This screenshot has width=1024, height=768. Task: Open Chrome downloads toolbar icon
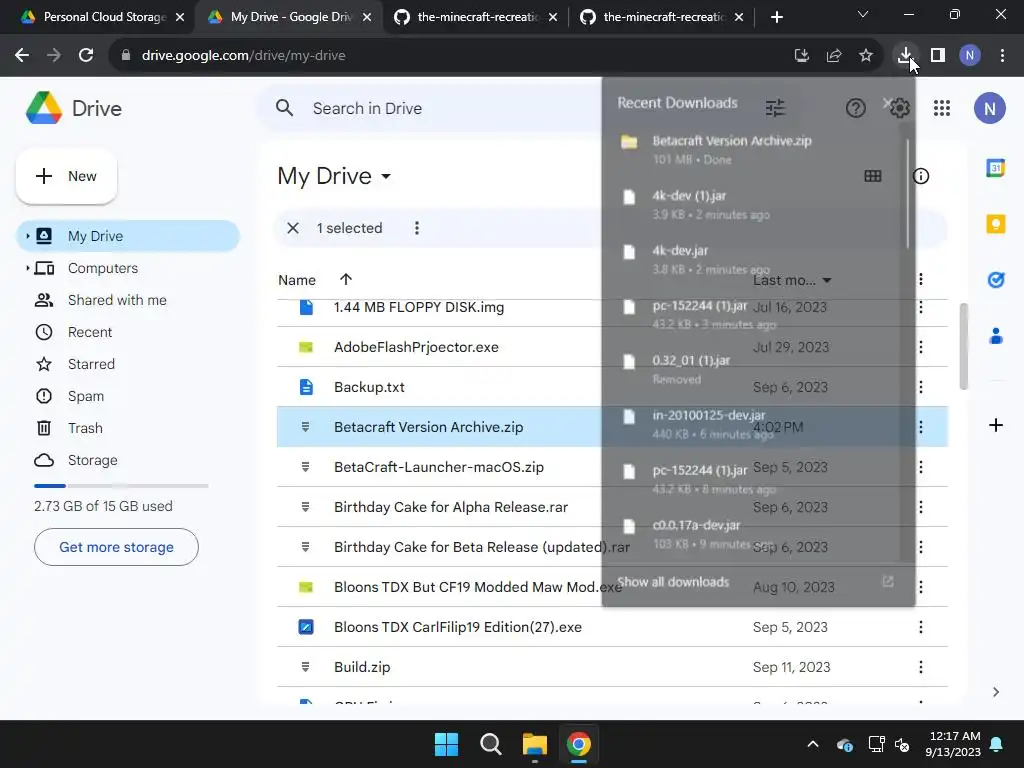(904, 56)
